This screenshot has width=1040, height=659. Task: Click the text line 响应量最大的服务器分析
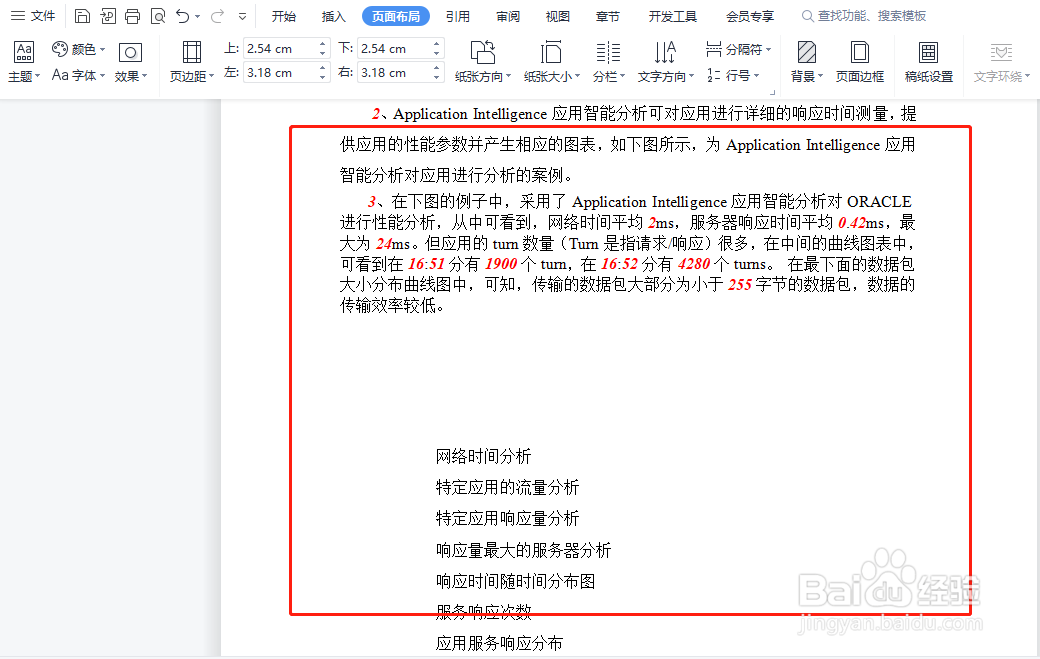pyautogui.click(x=523, y=550)
